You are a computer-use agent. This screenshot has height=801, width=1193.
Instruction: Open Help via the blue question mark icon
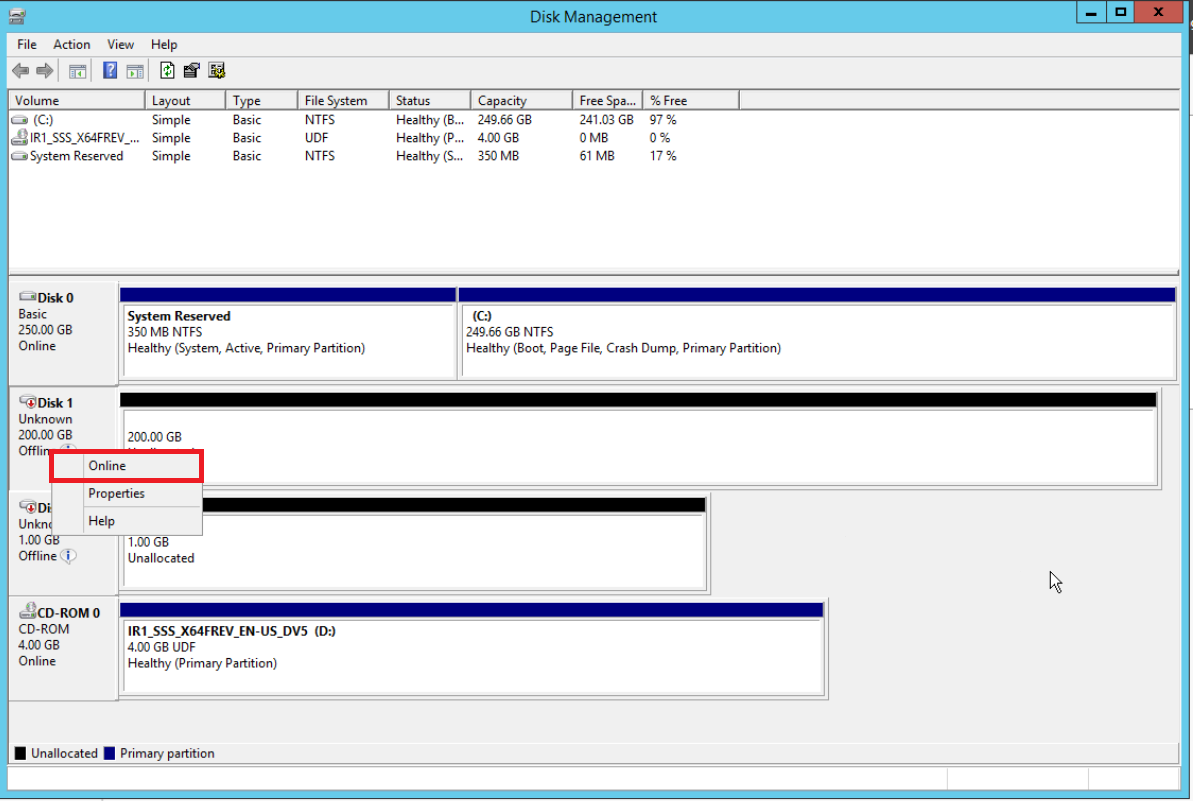click(x=110, y=71)
